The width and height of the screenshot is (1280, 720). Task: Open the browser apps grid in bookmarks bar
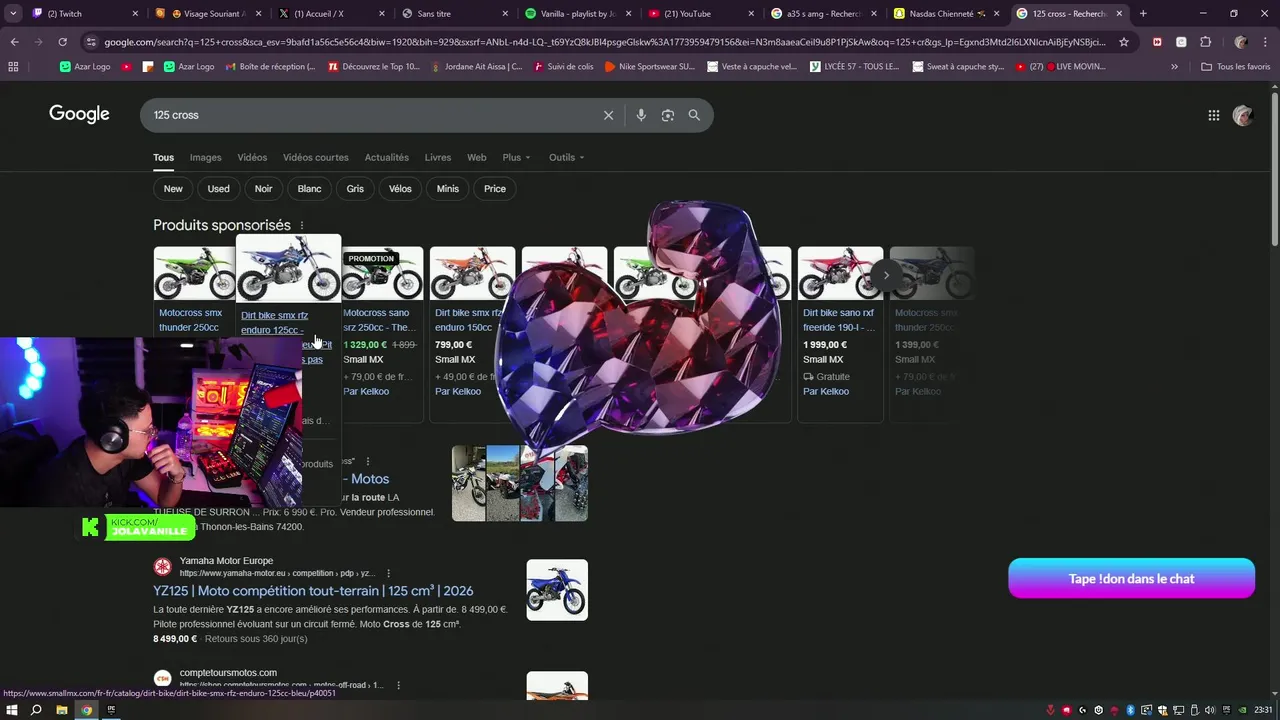coord(13,66)
